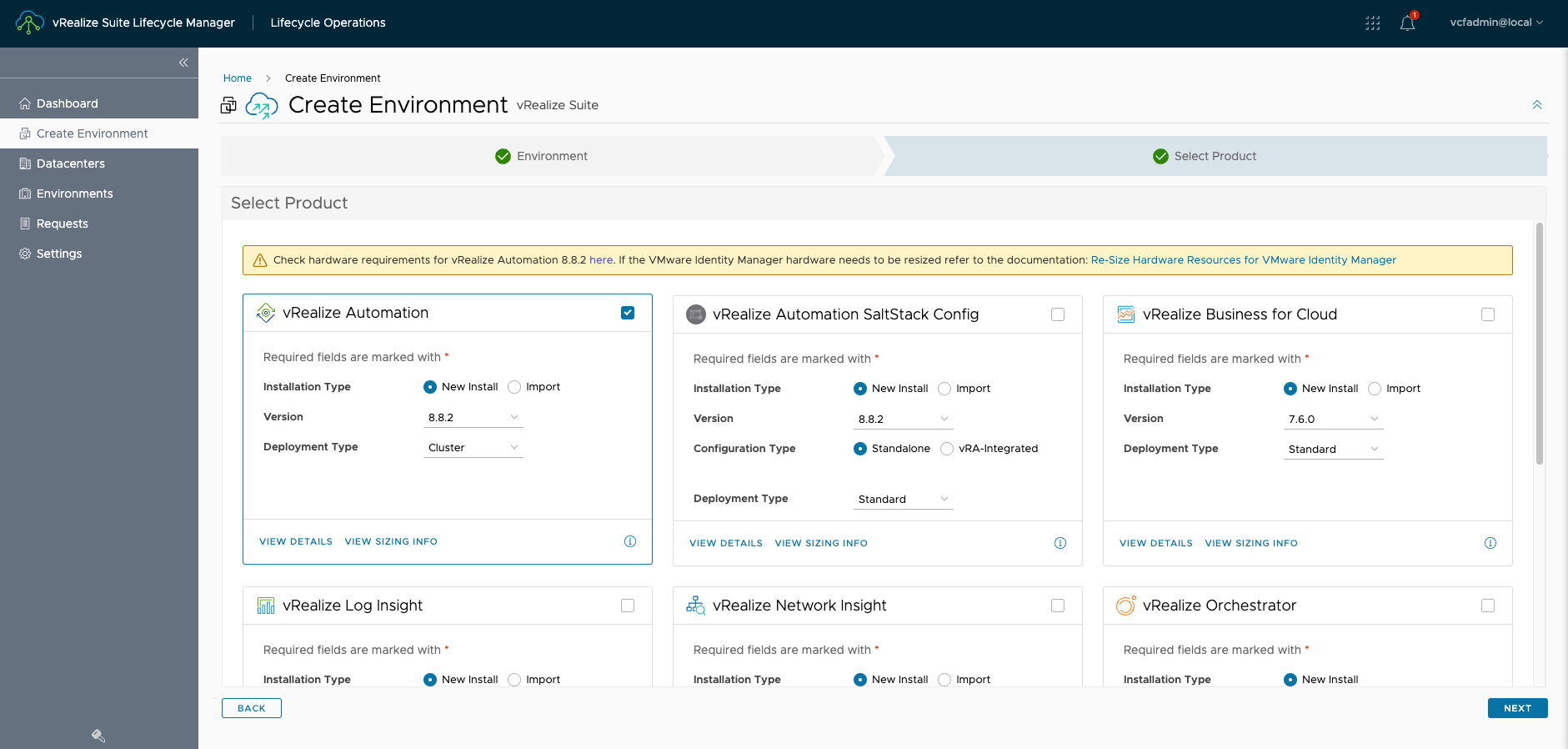The width and height of the screenshot is (1568, 749).
Task: Check the vRealize Business for Cloud checkbox
Action: tap(1488, 314)
